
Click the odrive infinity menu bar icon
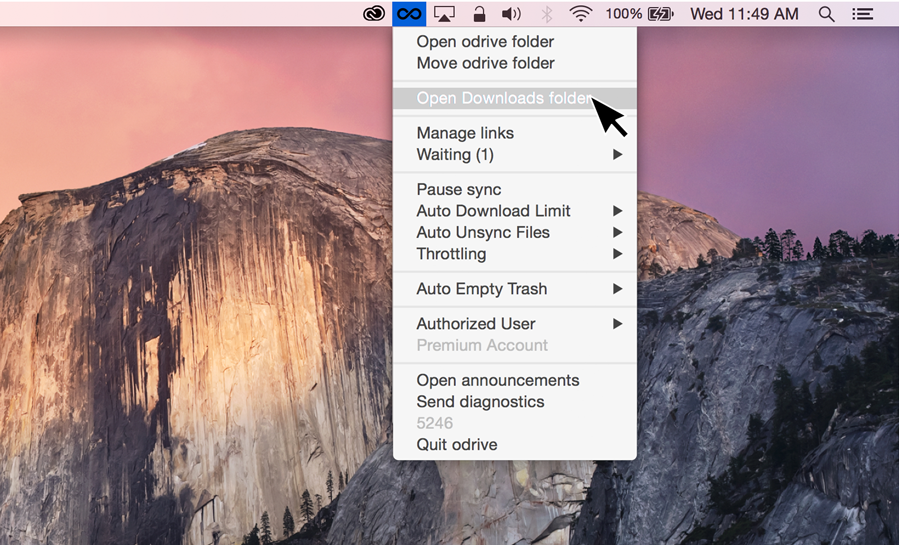(409, 14)
